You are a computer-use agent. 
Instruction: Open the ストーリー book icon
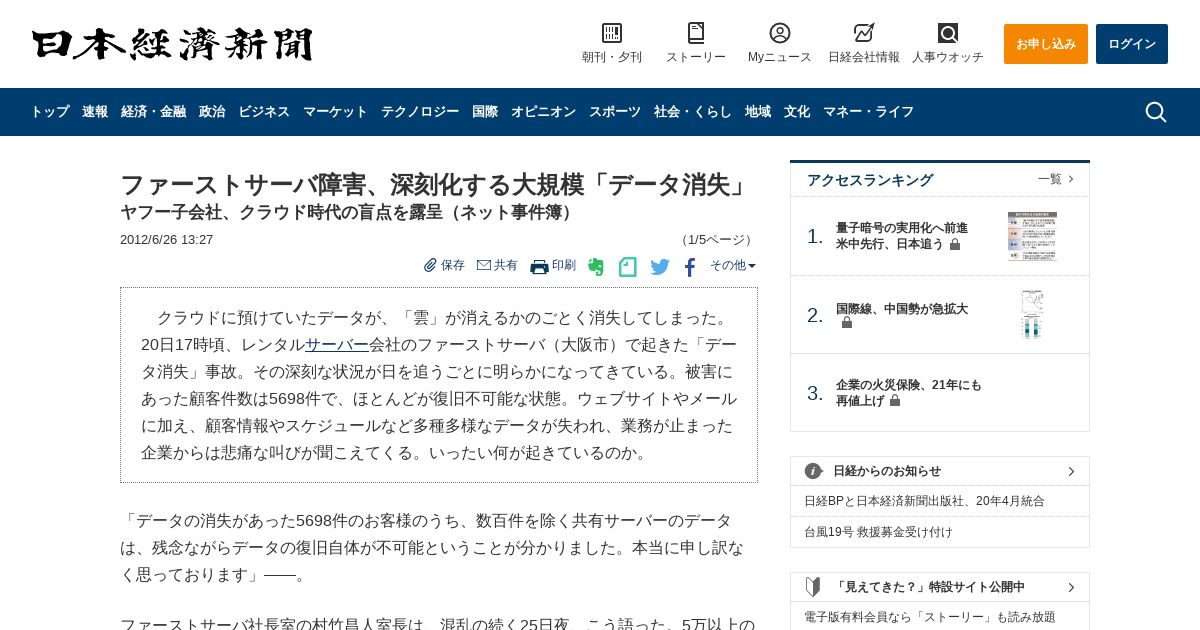[x=696, y=33]
